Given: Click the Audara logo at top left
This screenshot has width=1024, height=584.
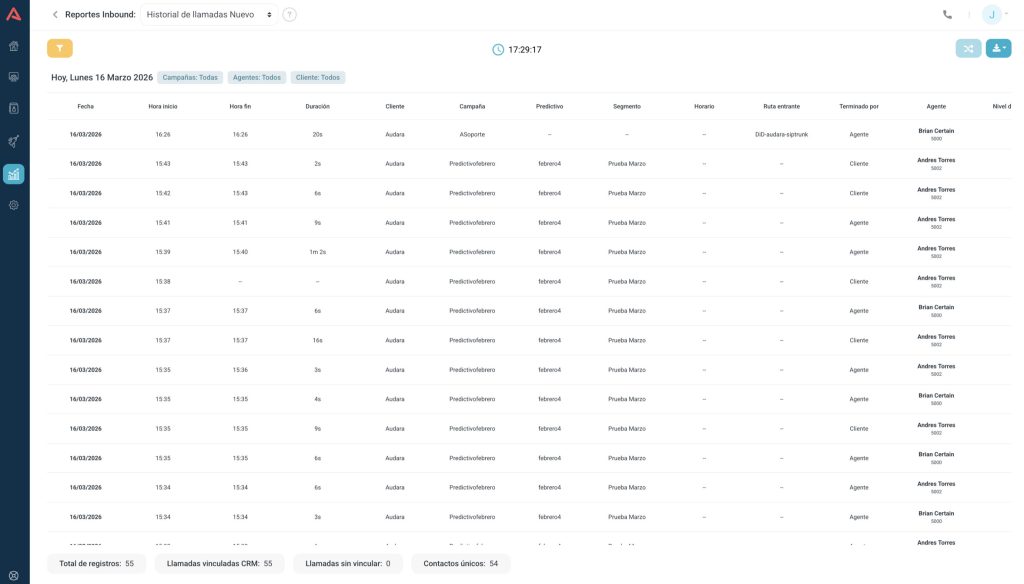Looking at the screenshot, I should (x=14, y=14).
